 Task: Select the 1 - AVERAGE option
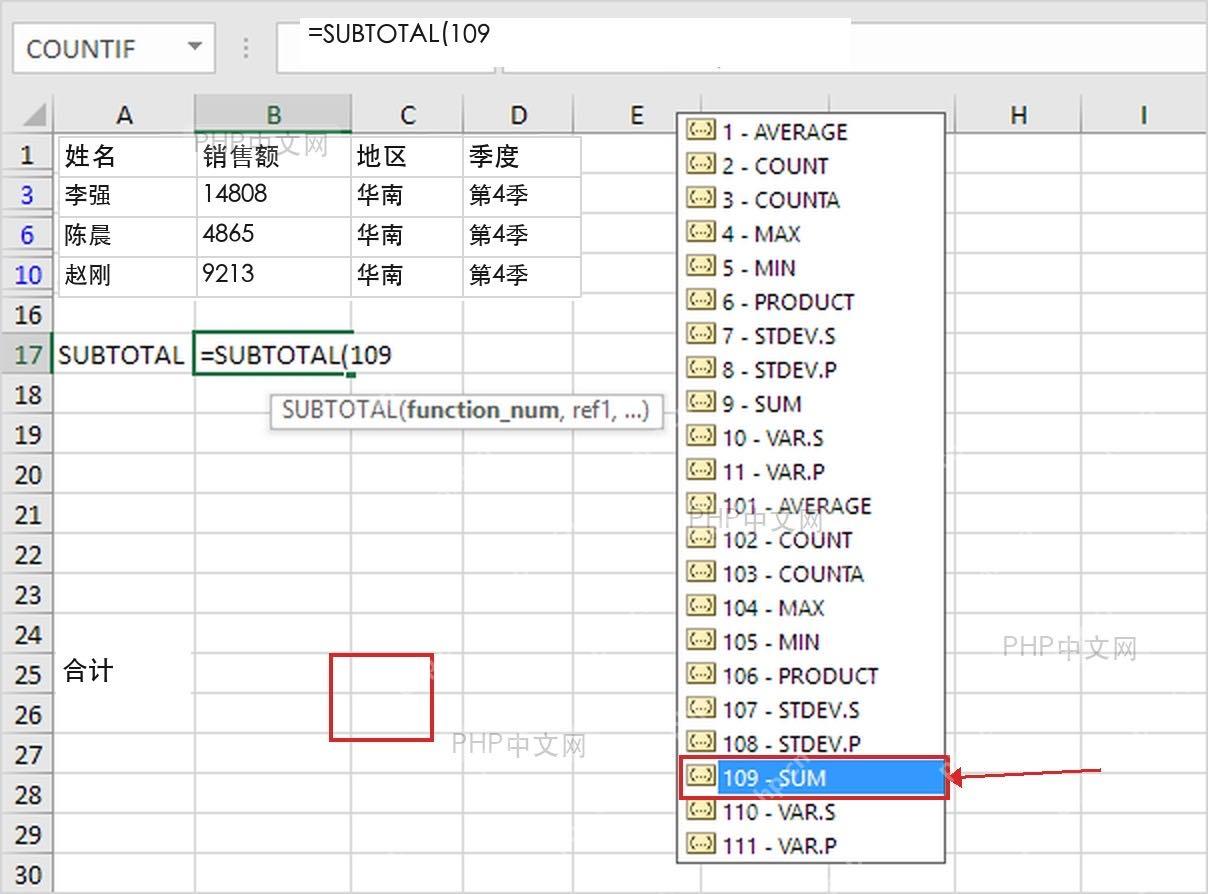[x=811, y=132]
